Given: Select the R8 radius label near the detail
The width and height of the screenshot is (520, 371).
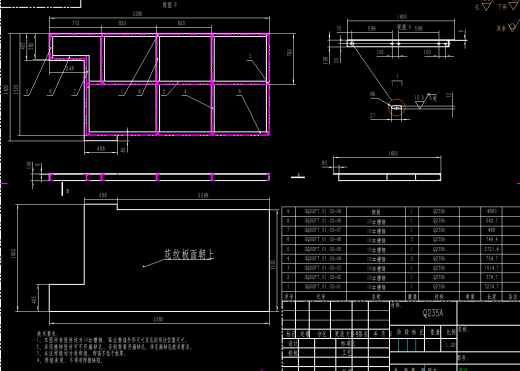Looking at the screenshot, I should 373,94.
